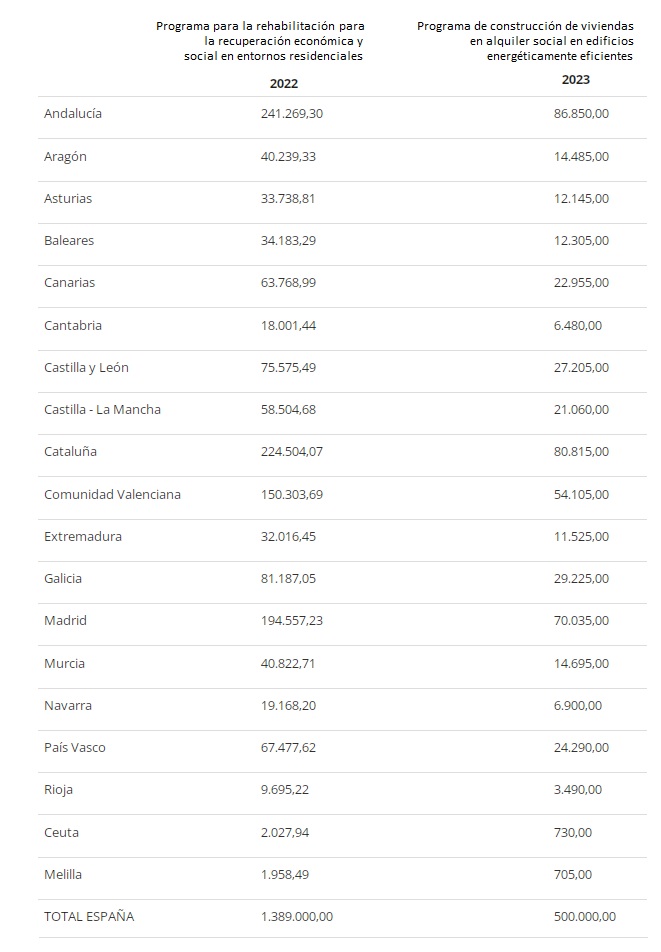Screen dimensions: 661x952
Task: Select the TOTAL ESPAÑA row label
Action: [x=89, y=917]
